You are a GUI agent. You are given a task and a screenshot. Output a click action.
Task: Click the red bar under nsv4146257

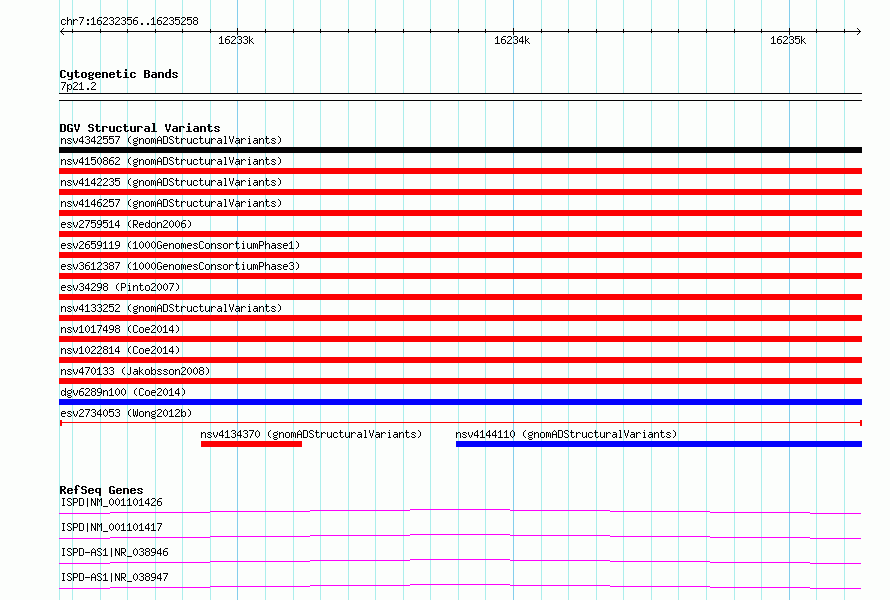(460, 213)
